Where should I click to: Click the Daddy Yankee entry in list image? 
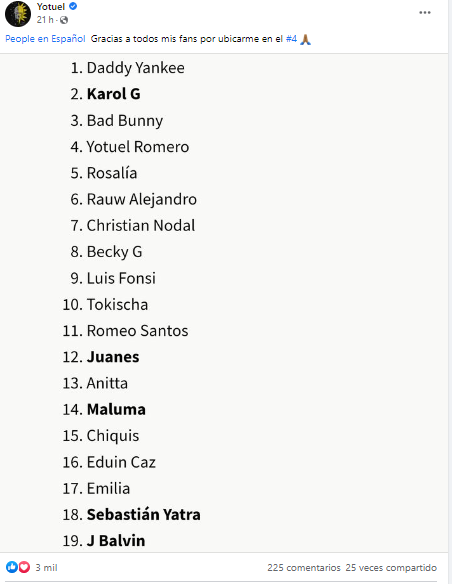(x=127, y=68)
